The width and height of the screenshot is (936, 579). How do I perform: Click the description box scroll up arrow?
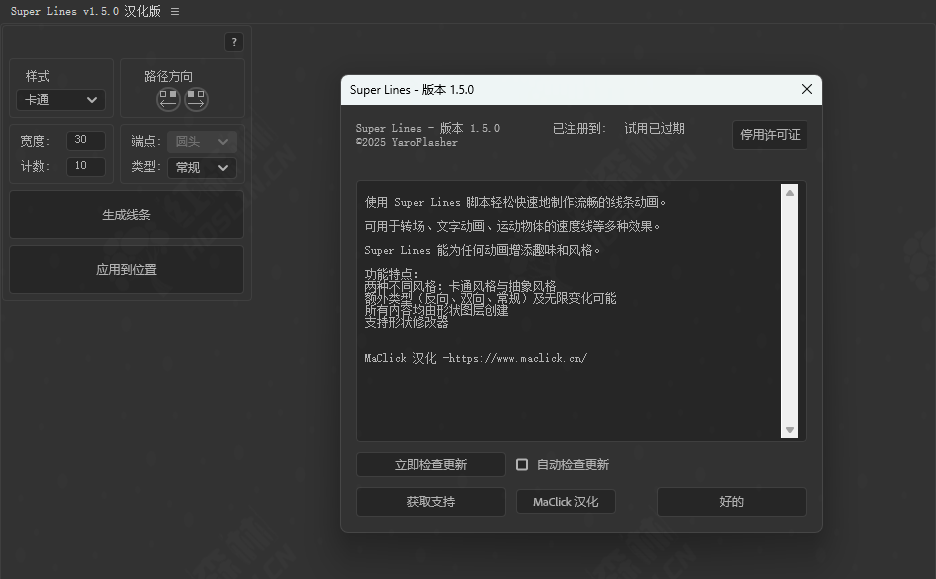click(x=790, y=193)
